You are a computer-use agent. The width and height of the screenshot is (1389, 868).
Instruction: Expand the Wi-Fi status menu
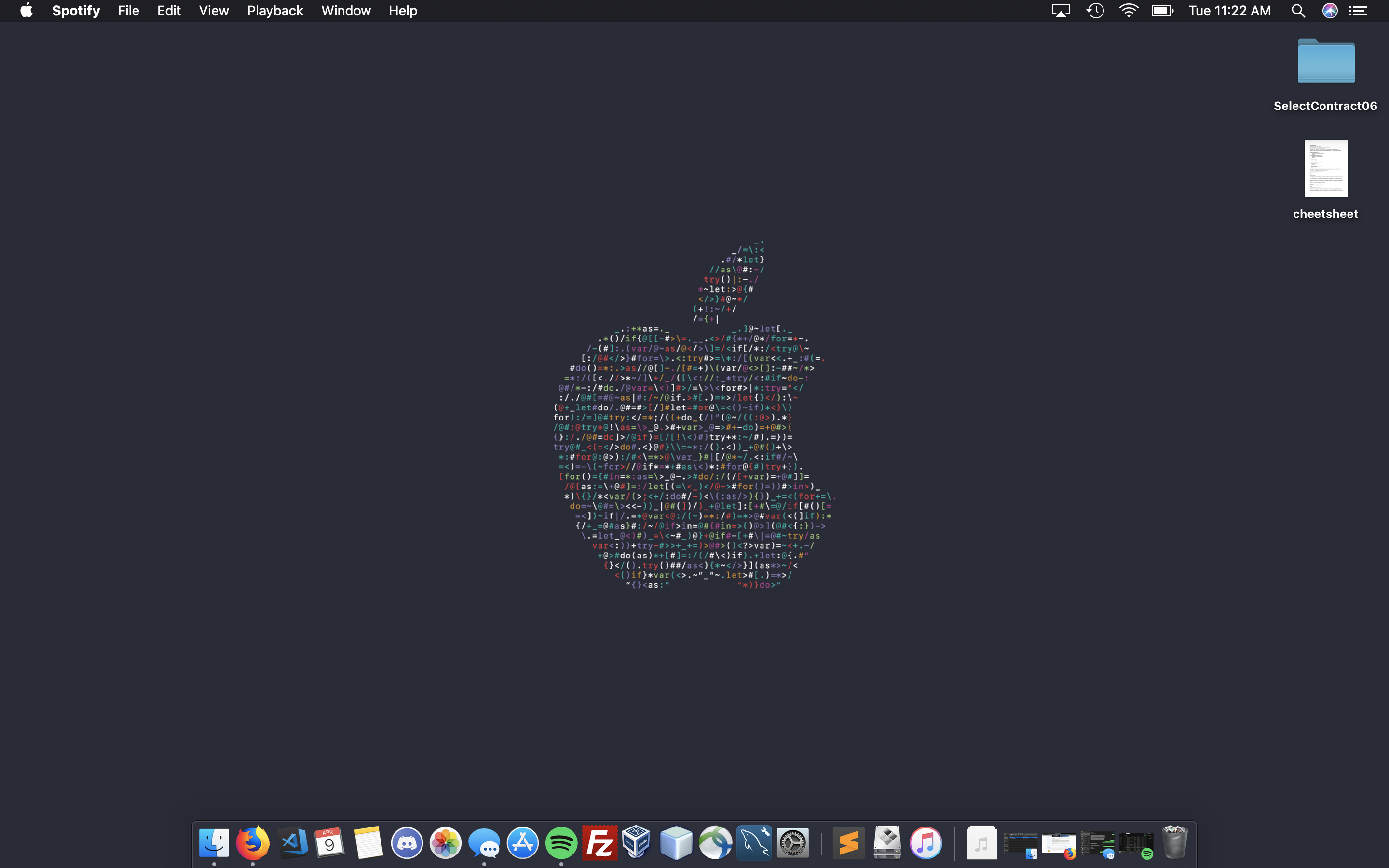[1128, 11]
